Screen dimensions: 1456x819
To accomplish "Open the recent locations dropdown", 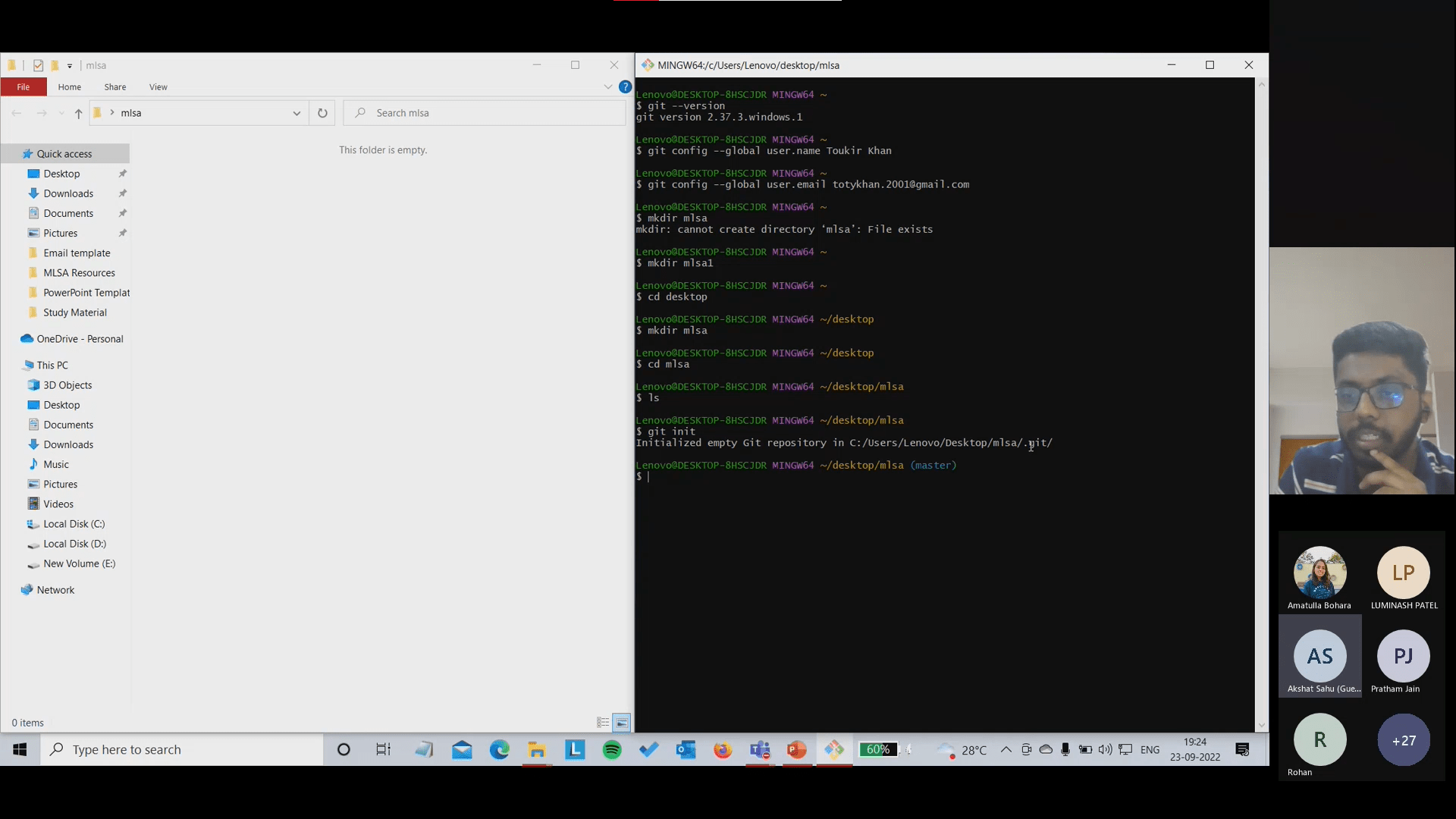I will pyautogui.click(x=61, y=113).
